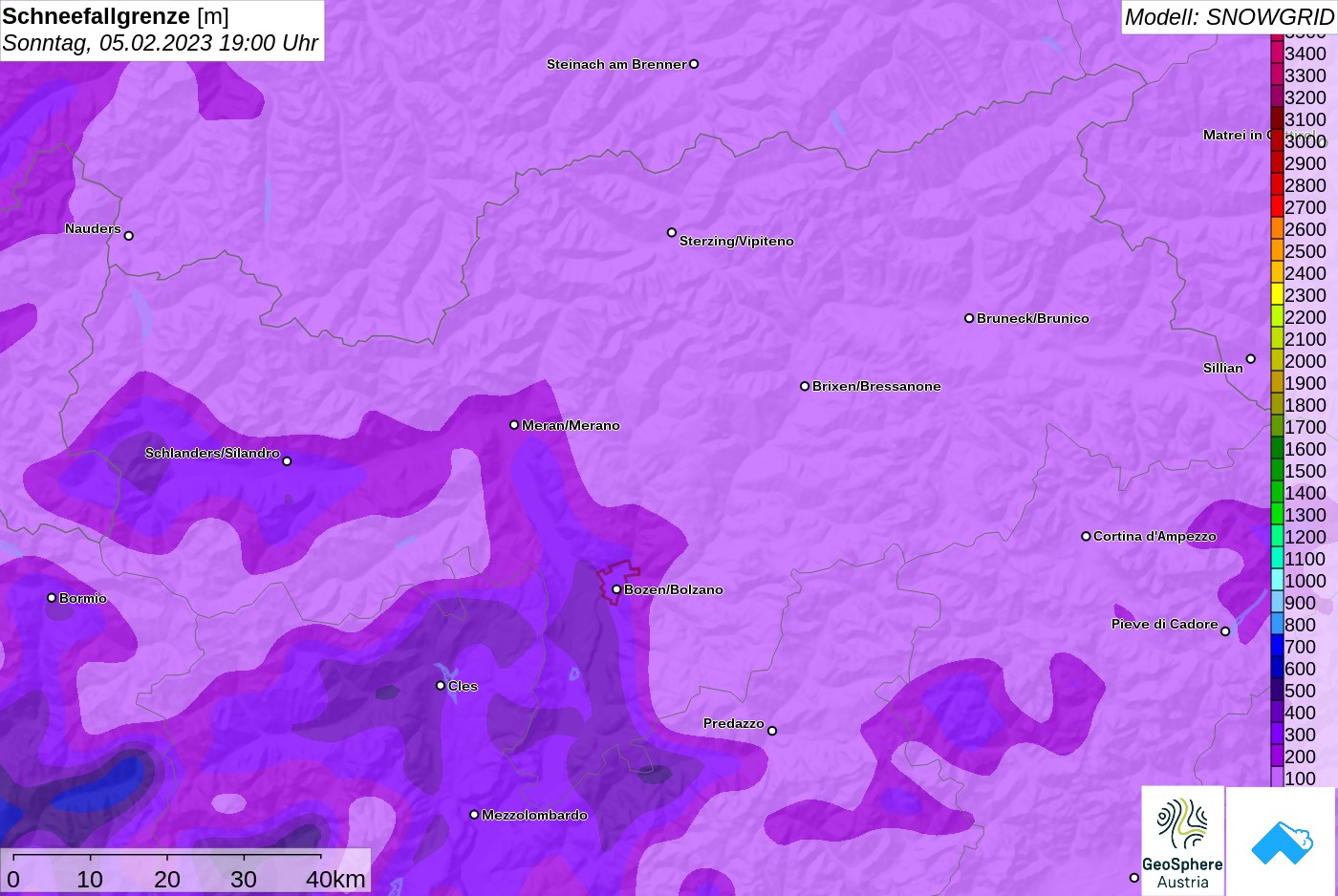Click the yellow swatch above the 2300 label
The image size is (1338, 896).
point(1277,294)
